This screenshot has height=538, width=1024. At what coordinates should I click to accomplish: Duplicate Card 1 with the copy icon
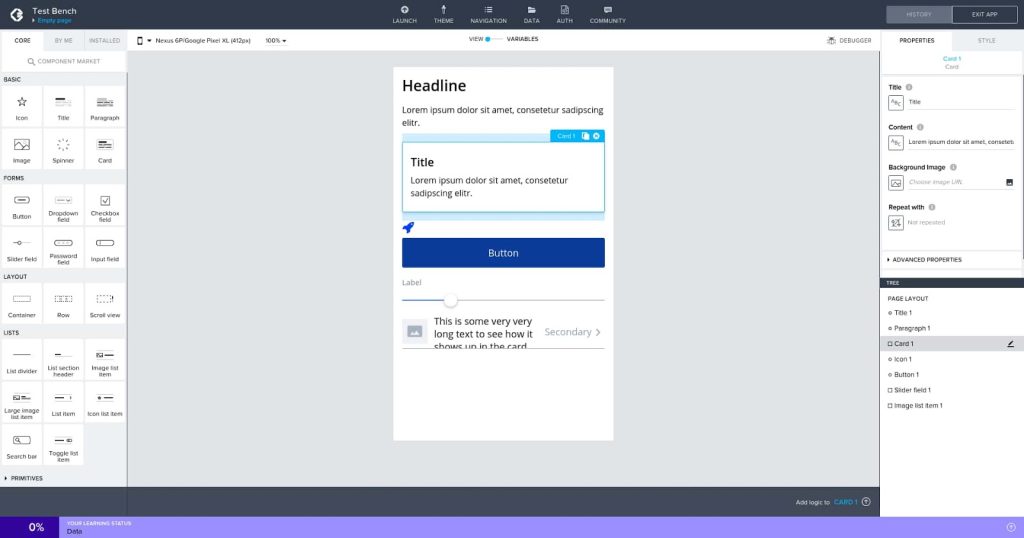pos(585,136)
